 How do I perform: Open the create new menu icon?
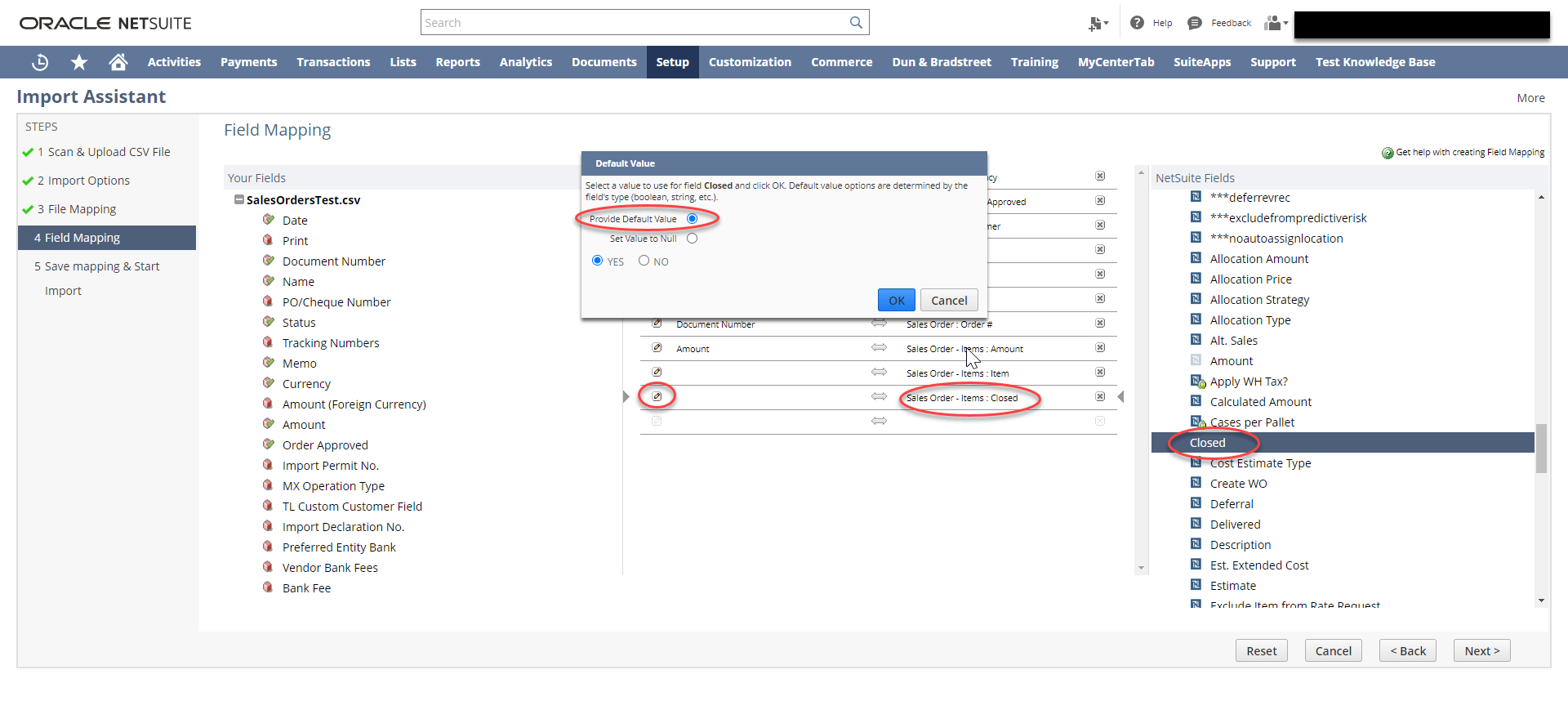[x=1097, y=24]
